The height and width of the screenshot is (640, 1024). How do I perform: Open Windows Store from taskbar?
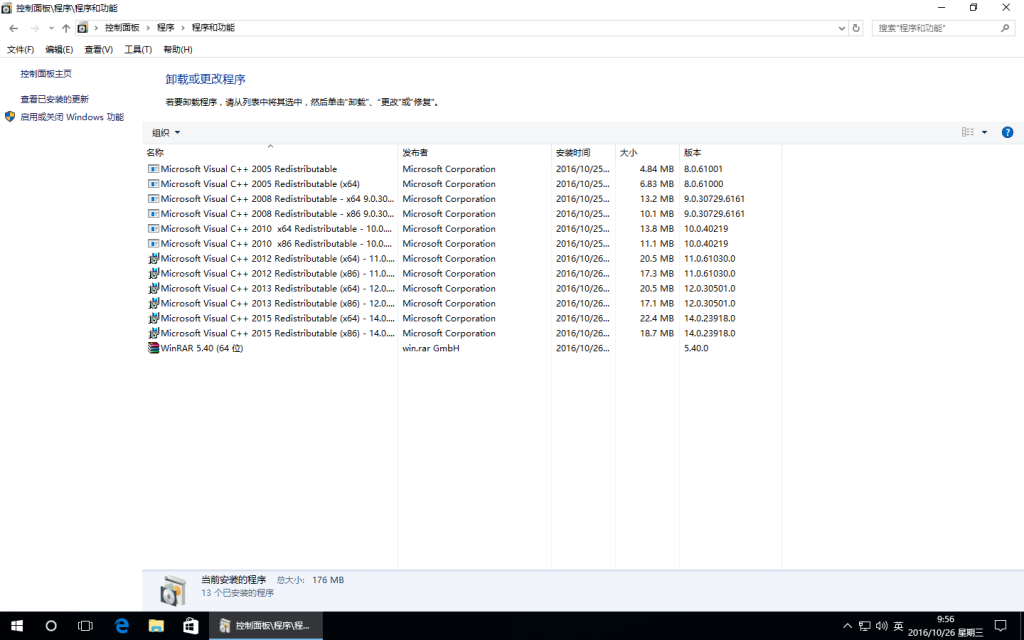191,626
